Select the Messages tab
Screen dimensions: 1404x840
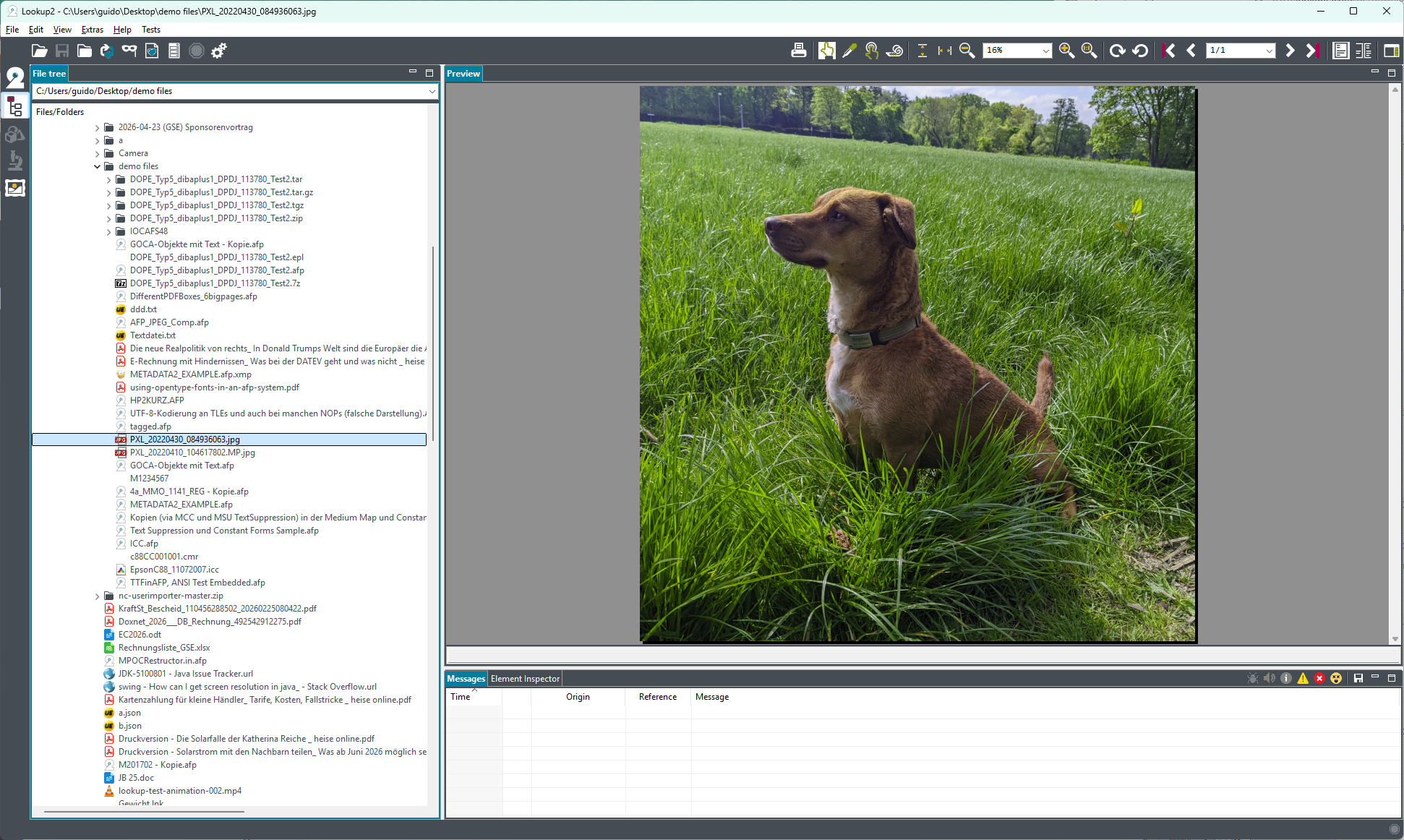coord(466,679)
